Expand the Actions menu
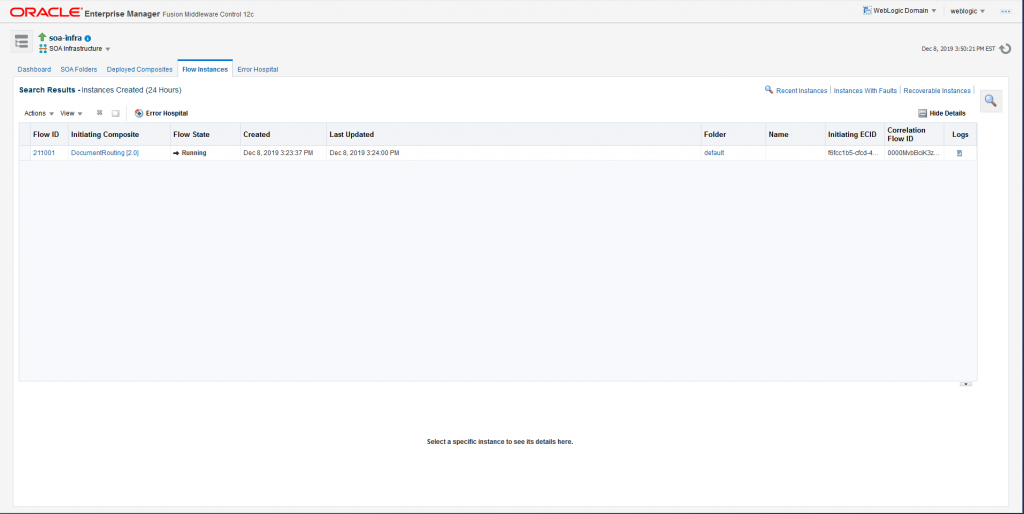1024x514 pixels. coord(39,113)
